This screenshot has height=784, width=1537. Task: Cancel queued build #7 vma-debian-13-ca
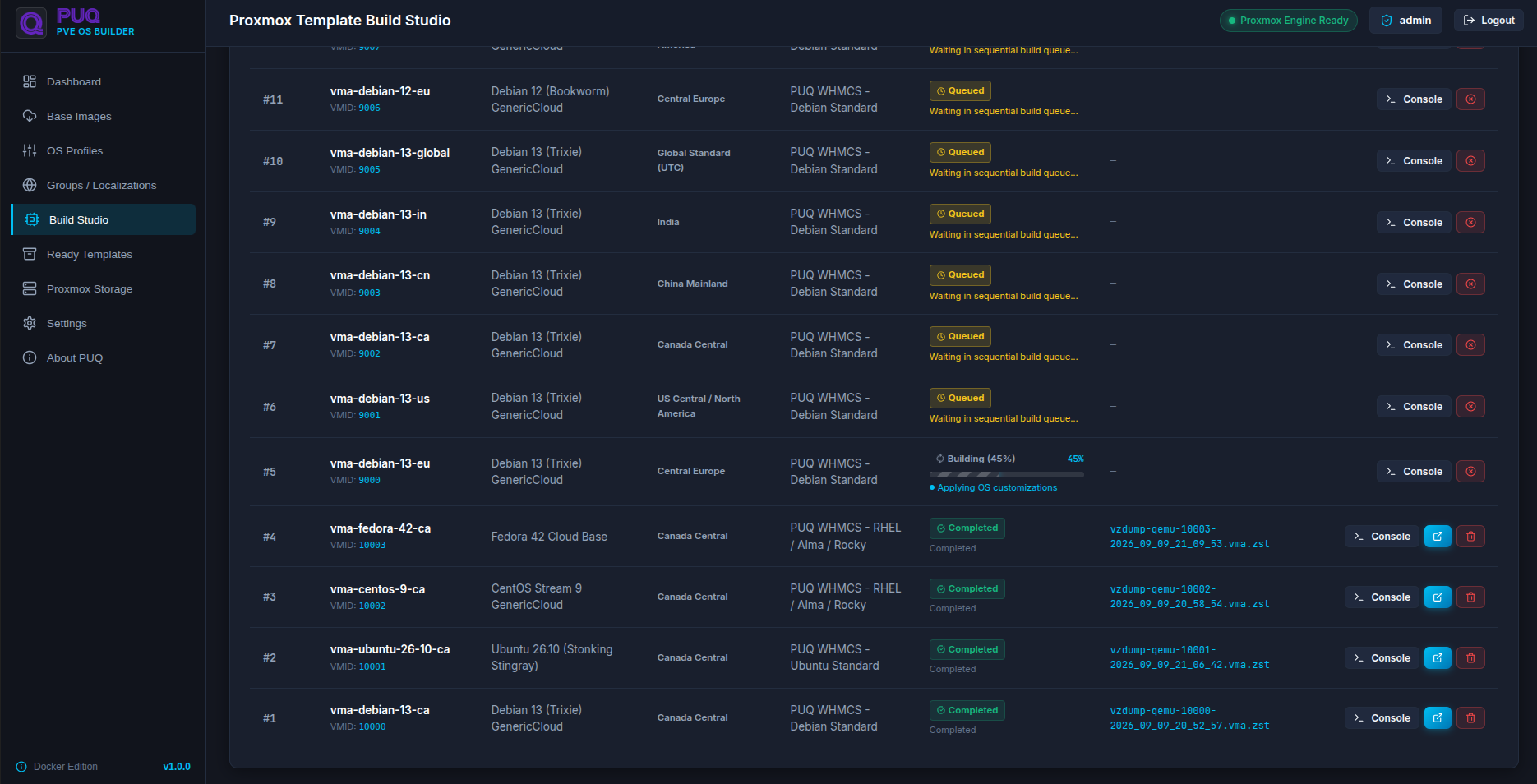pyautogui.click(x=1470, y=345)
